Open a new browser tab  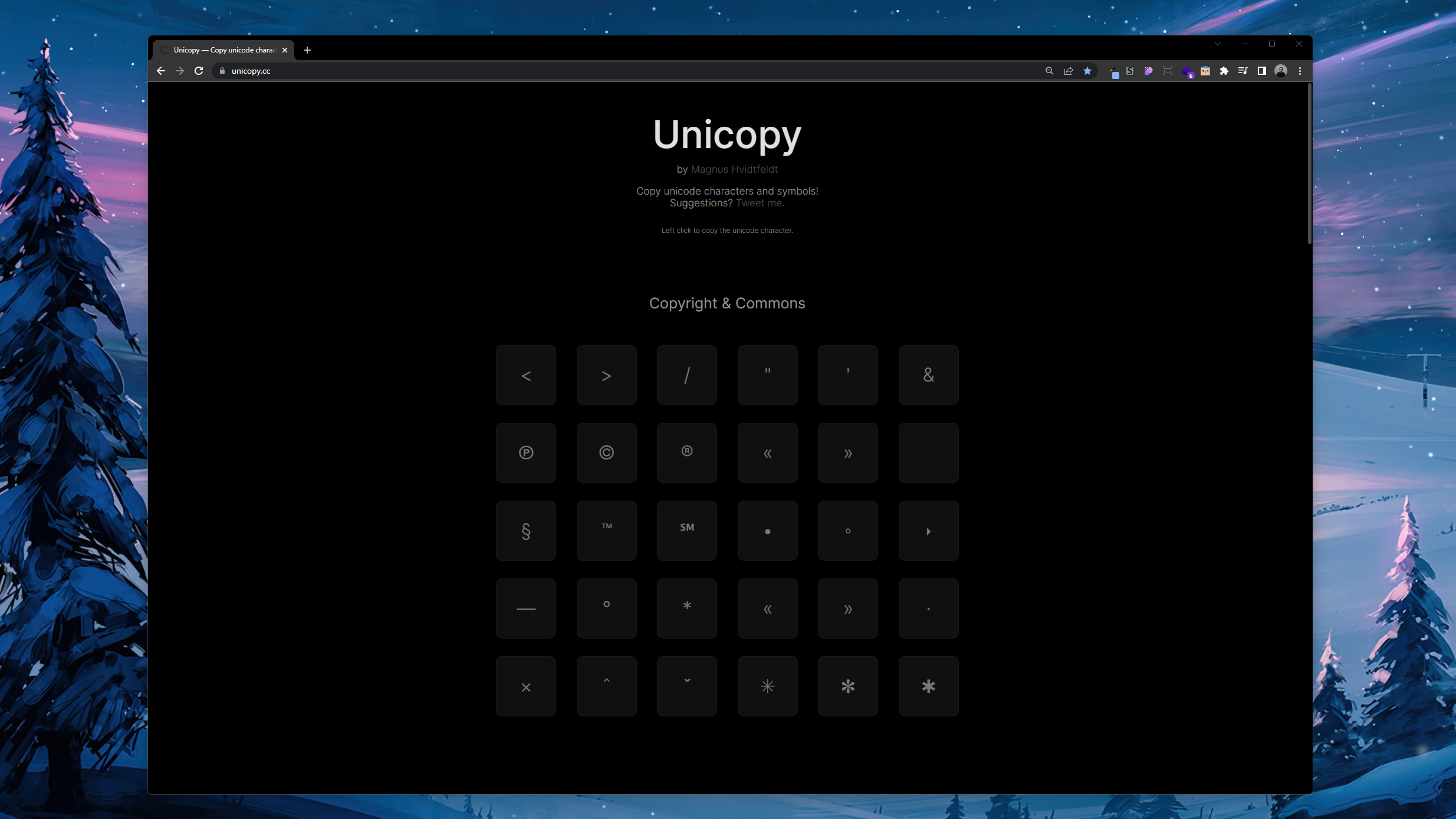[x=307, y=50]
